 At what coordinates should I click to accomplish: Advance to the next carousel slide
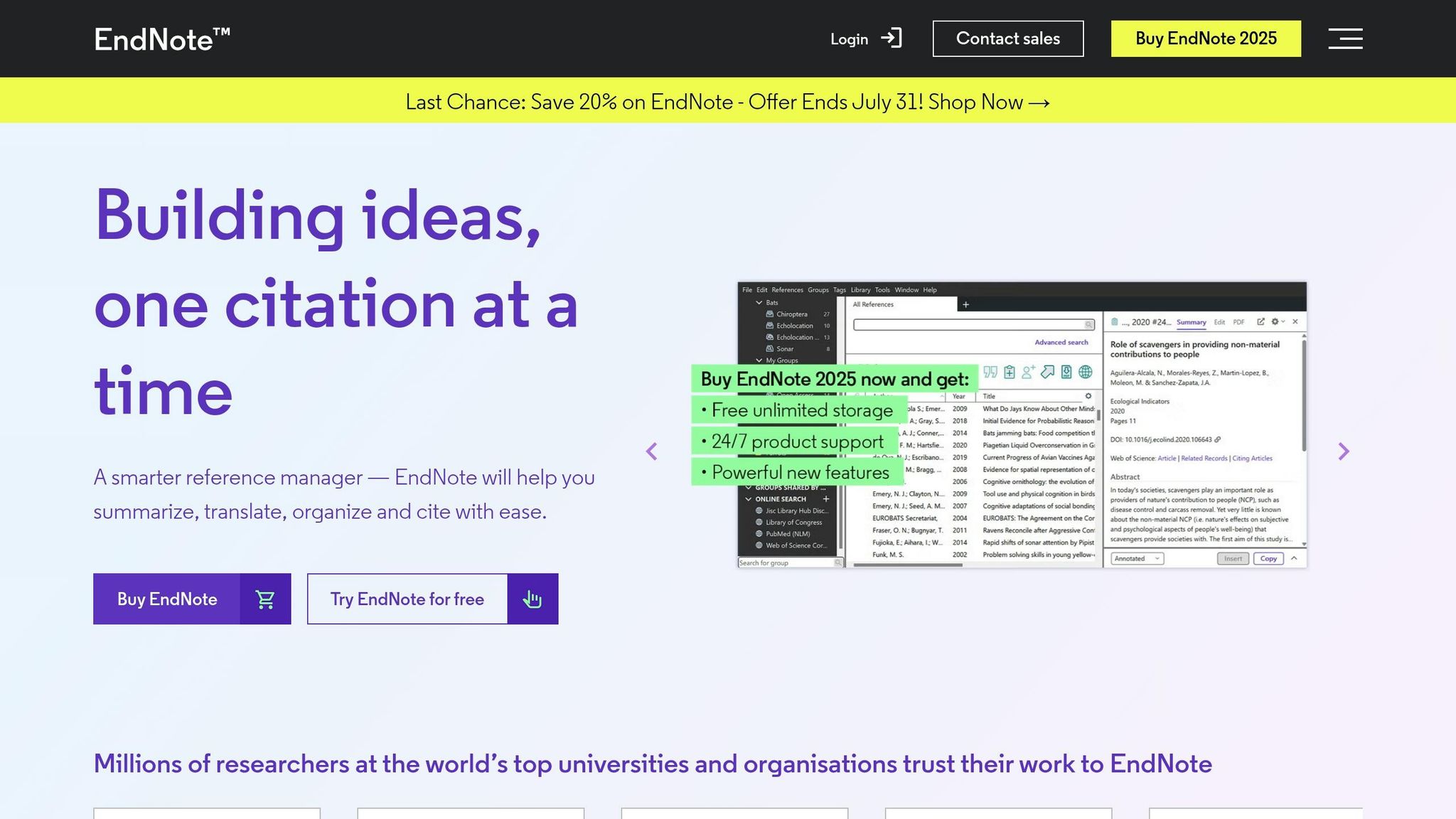(x=1343, y=451)
